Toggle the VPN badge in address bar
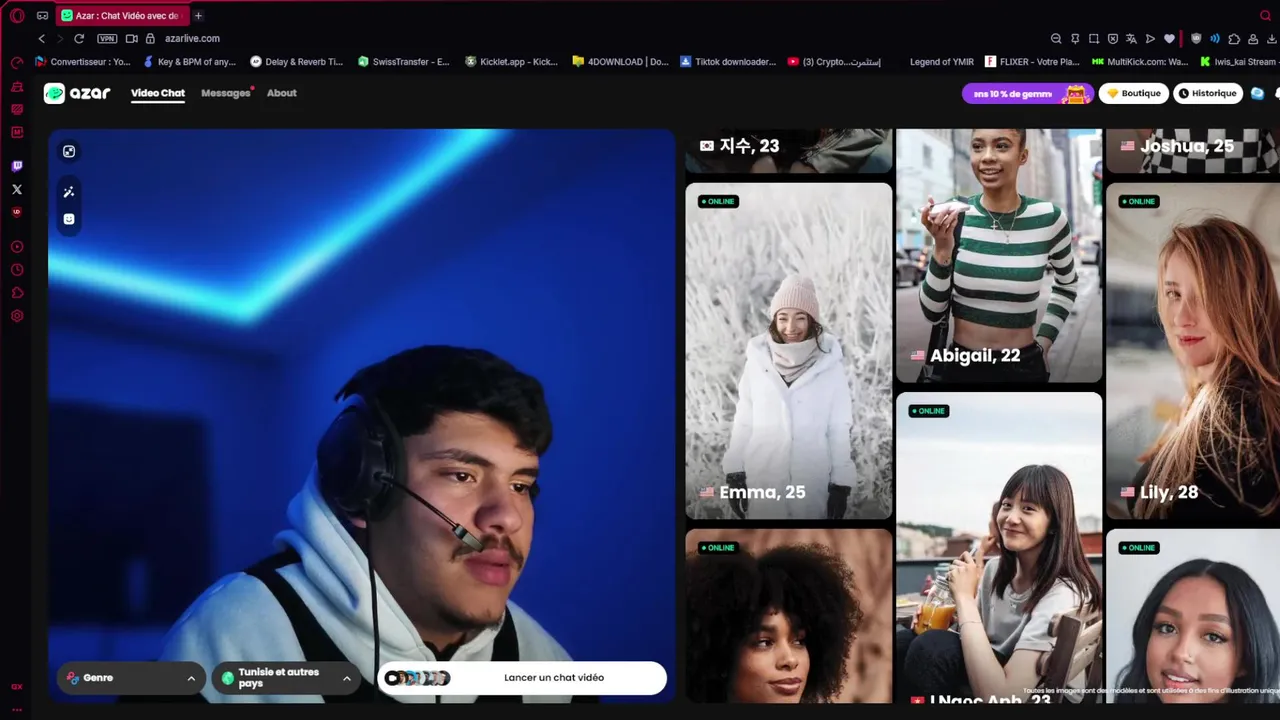Viewport: 1280px width, 720px height. (107, 38)
